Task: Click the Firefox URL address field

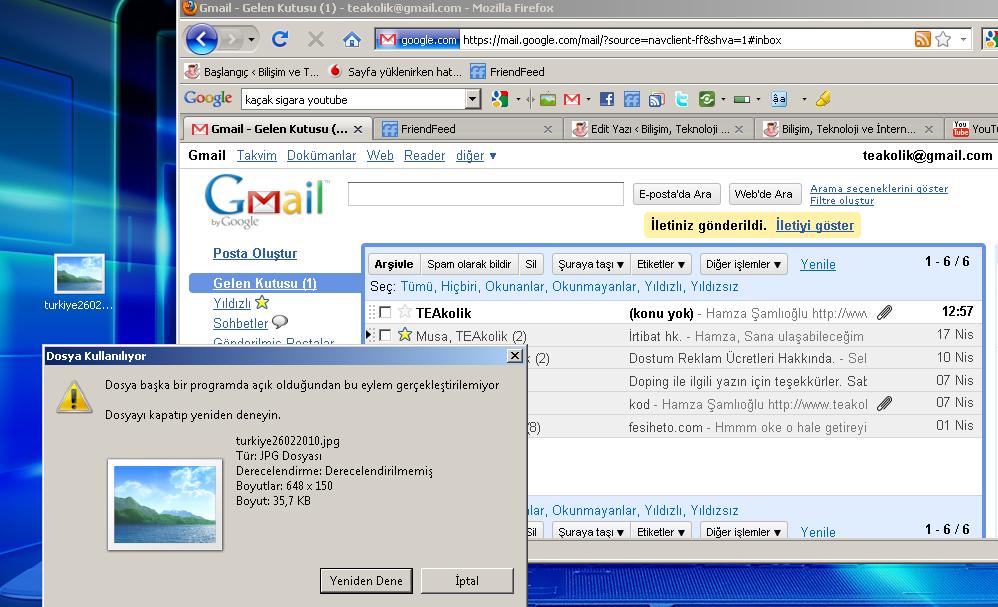Action: (686, 39)
